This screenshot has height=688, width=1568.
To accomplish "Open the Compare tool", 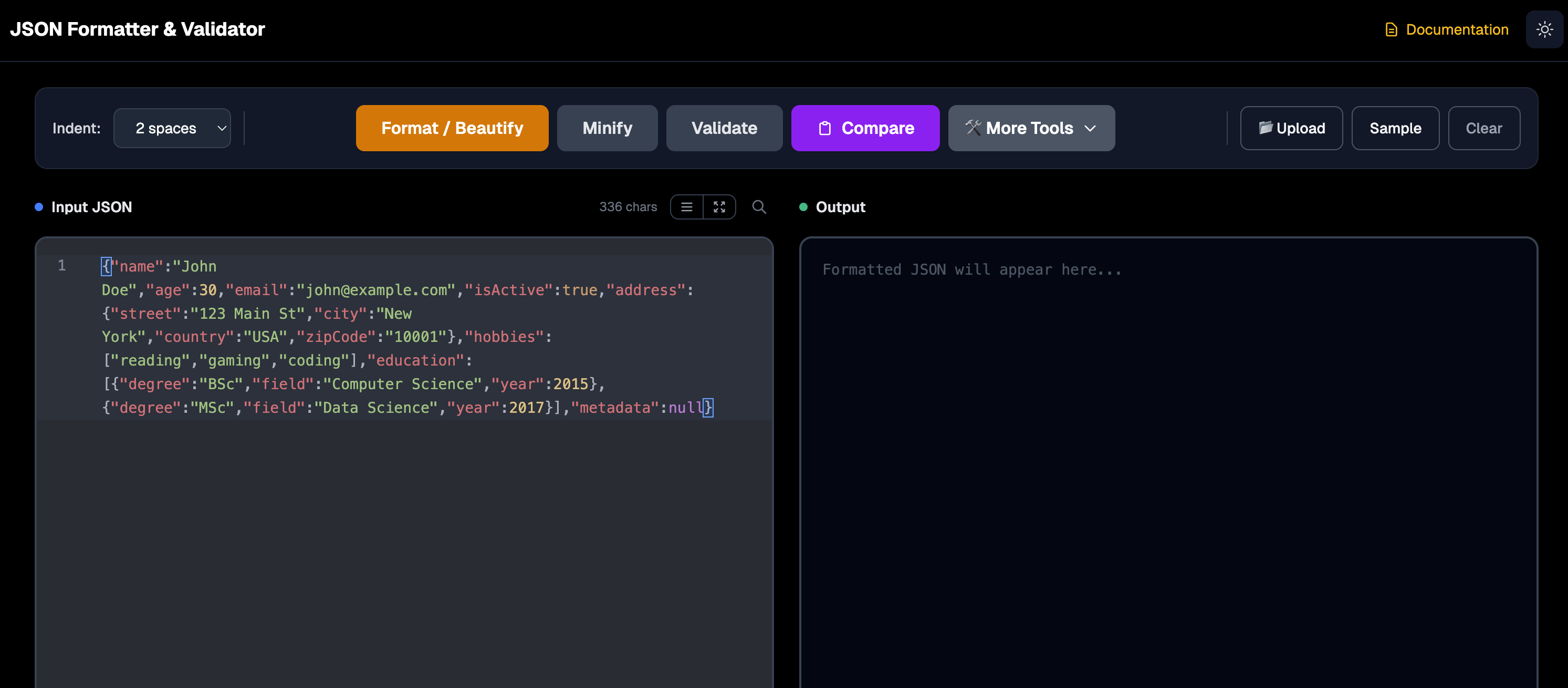I will (865, 128).
